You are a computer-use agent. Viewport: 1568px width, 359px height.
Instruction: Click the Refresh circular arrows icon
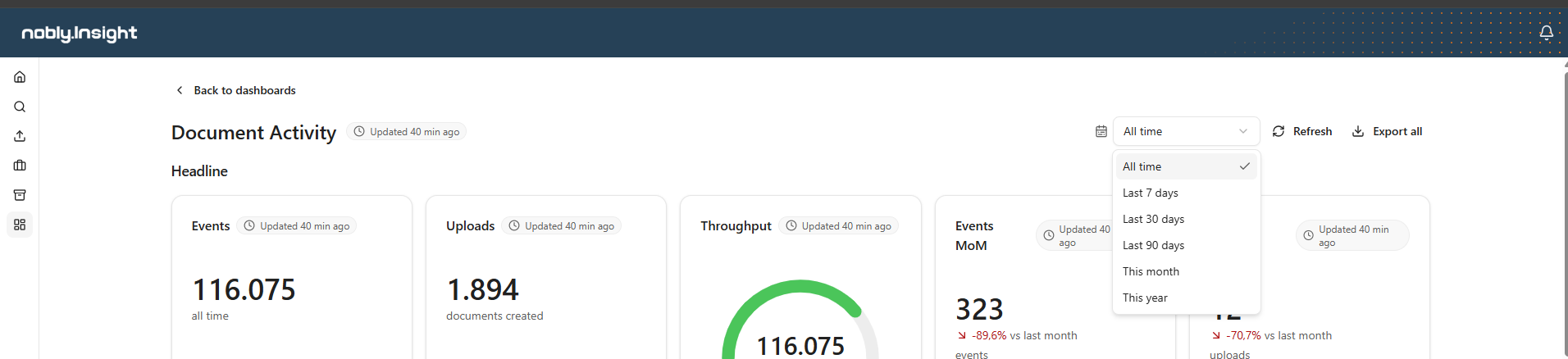click(1279, 131)
